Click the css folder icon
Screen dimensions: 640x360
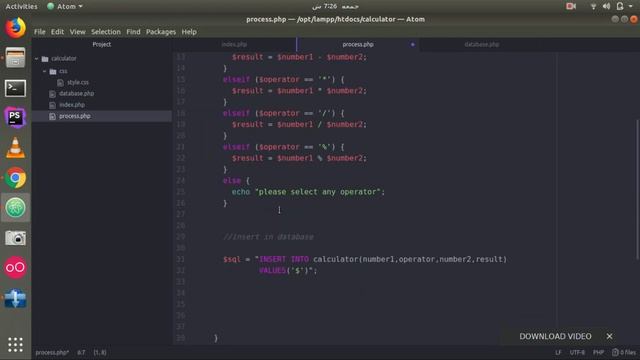[53, 71]
